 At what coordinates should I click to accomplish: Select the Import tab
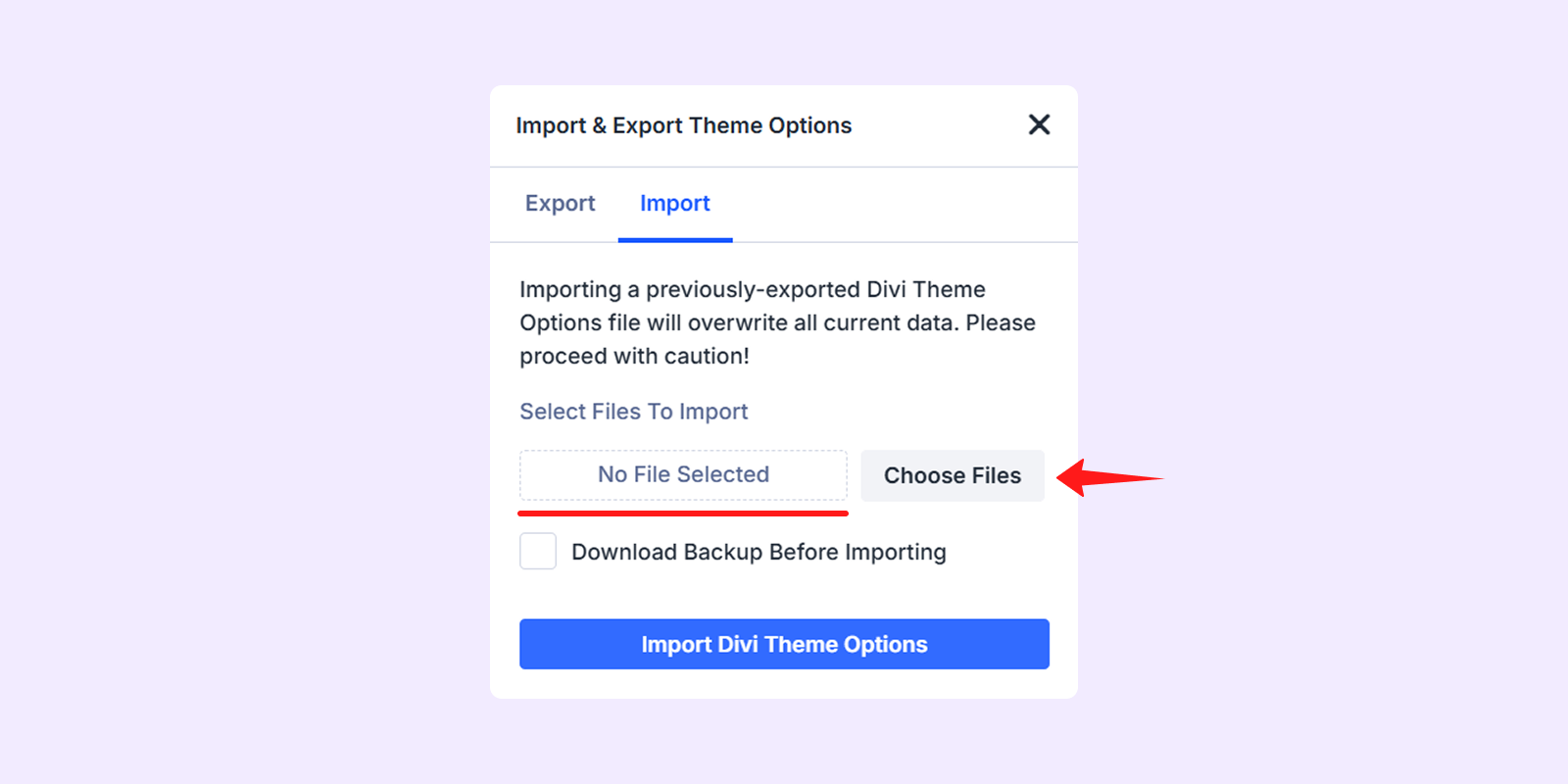click(674, 204)
